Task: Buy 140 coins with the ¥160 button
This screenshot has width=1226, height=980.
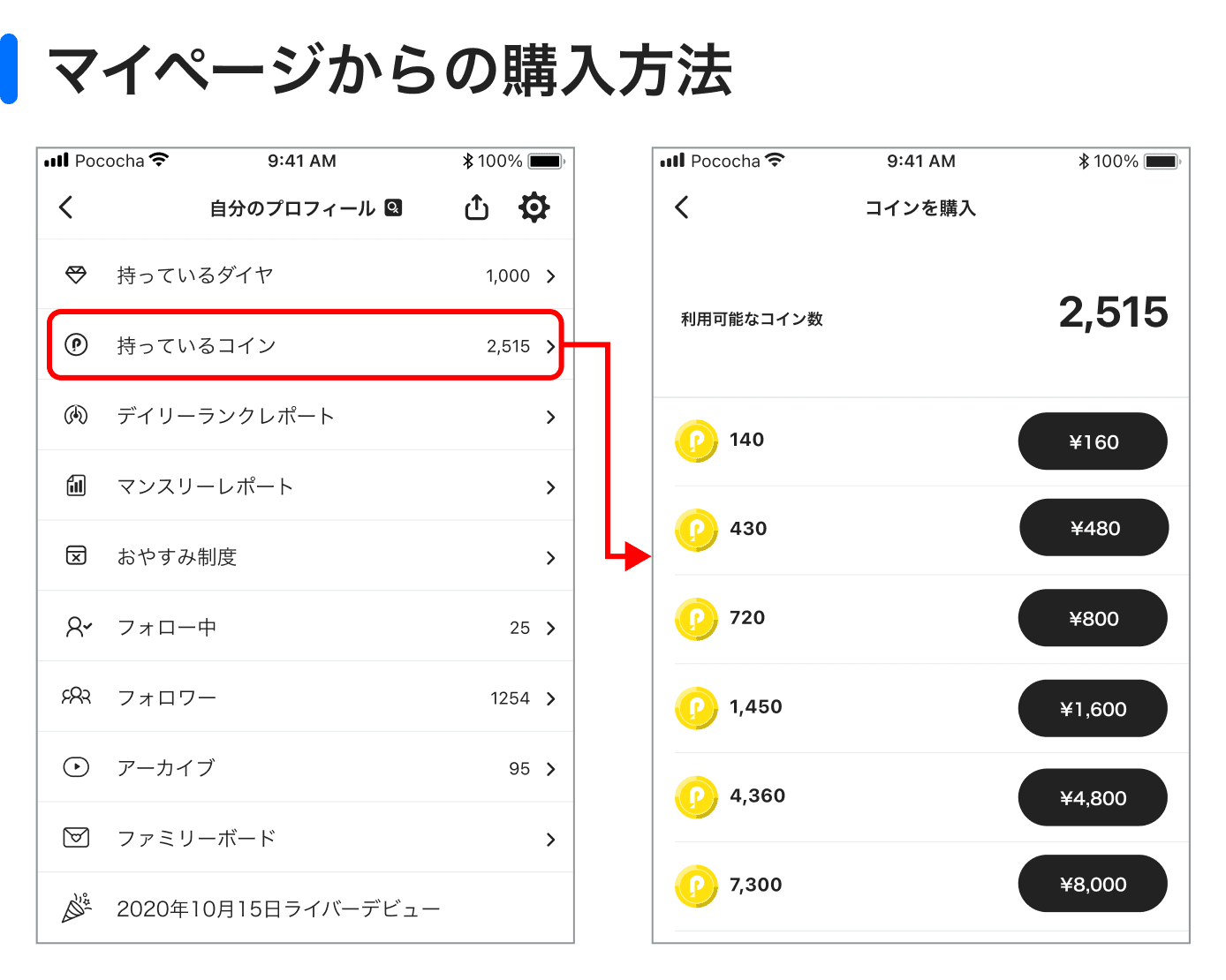Action: [1093, 441]
